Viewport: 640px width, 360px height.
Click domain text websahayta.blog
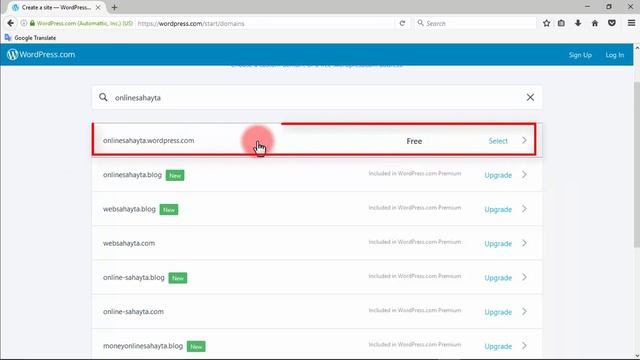(x=129, y=209)
